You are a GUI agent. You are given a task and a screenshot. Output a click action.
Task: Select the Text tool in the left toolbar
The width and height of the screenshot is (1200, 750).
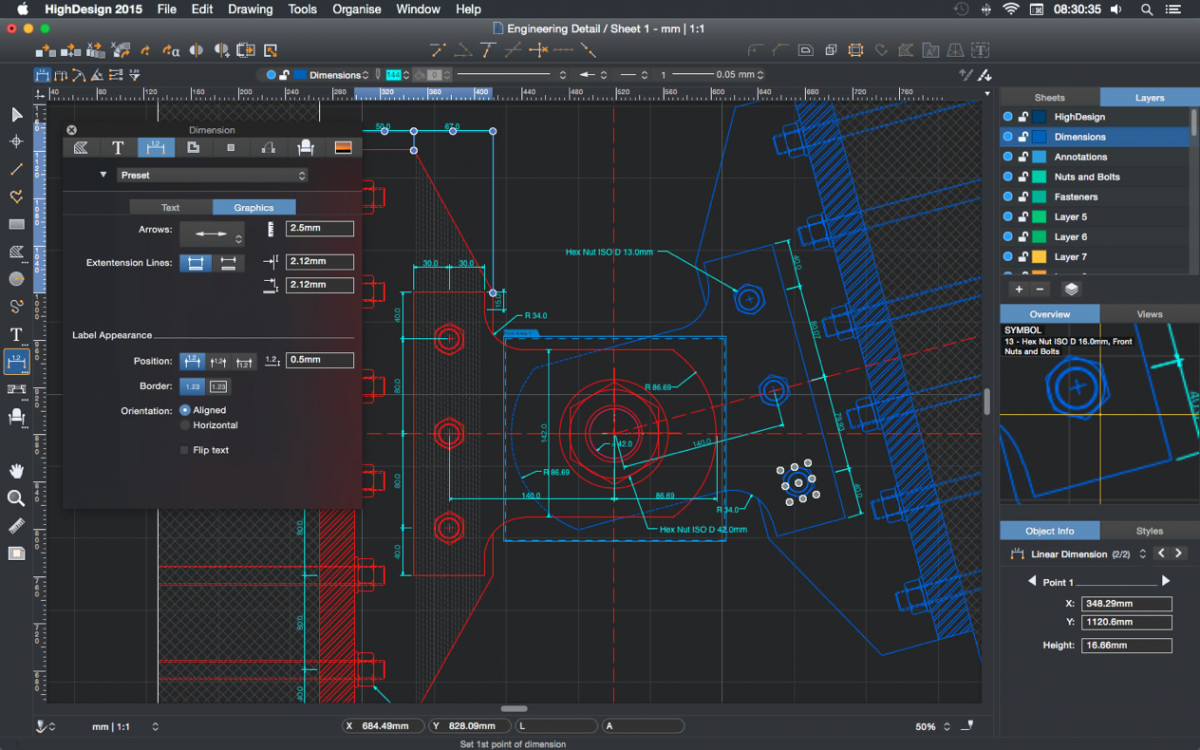[16, 334]
